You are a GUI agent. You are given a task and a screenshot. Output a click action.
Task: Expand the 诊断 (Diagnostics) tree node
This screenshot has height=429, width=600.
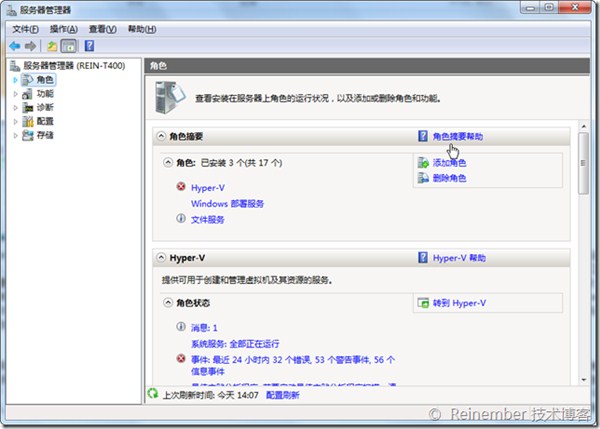(x=16, y=107)
